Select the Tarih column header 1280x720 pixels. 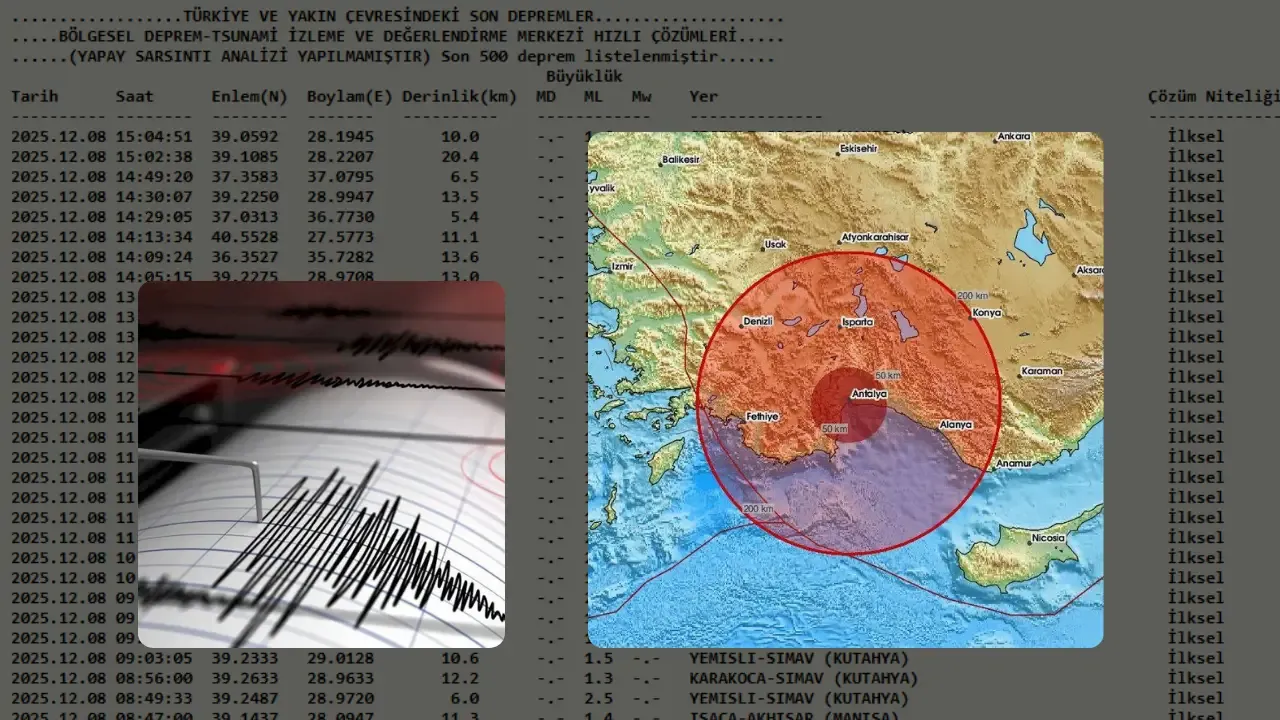tap(35, 97)
